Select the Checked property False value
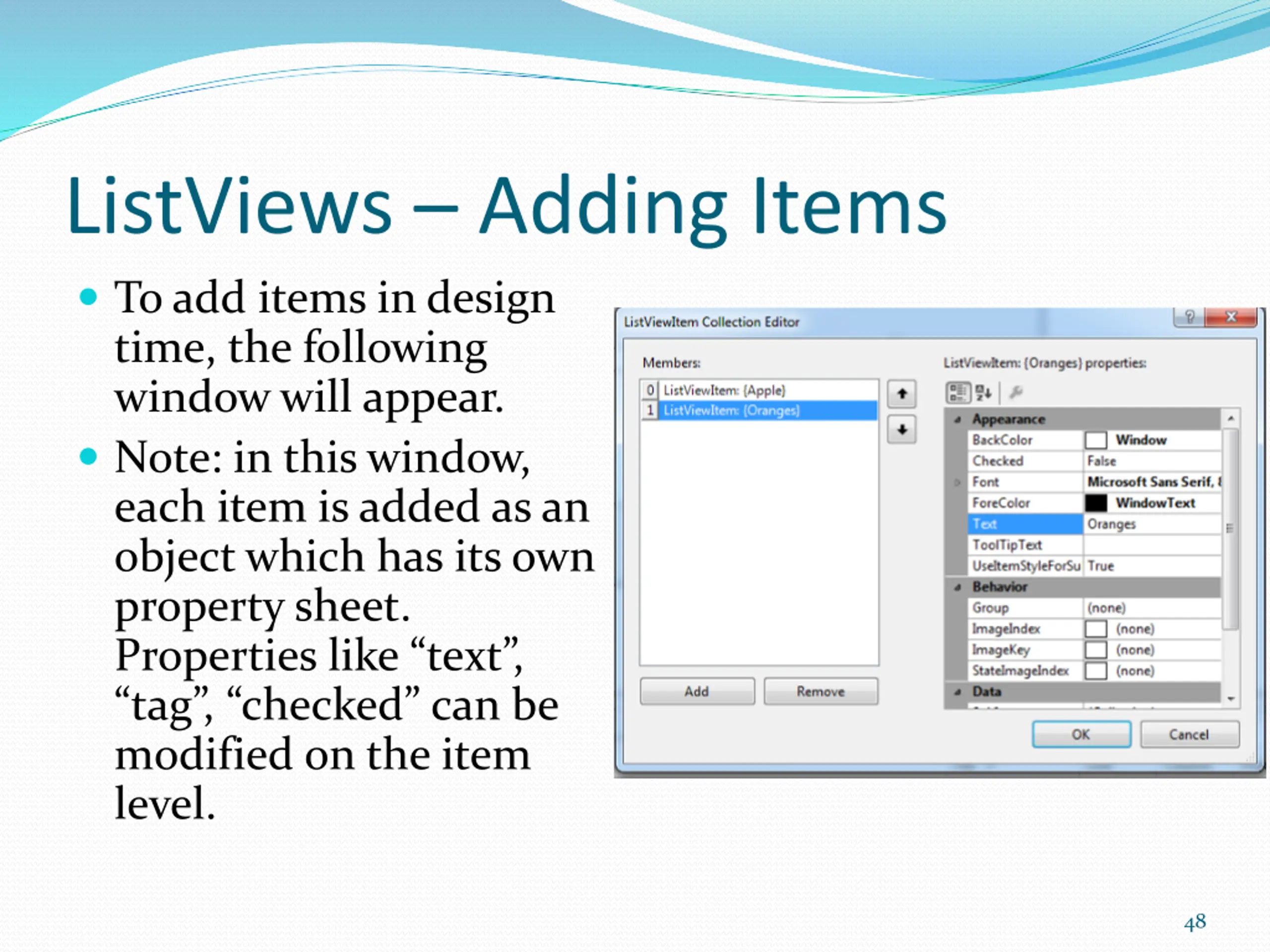1270x952 pixels. pos(1152,461)
